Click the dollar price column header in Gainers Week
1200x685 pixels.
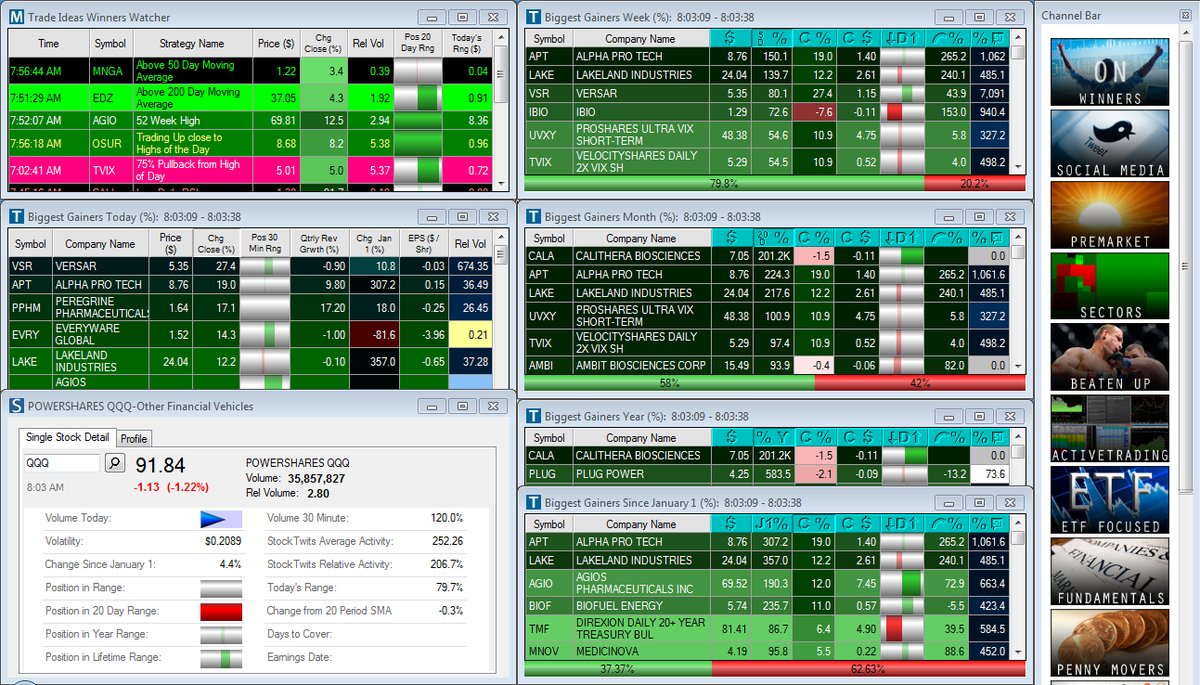click(735, 38)
